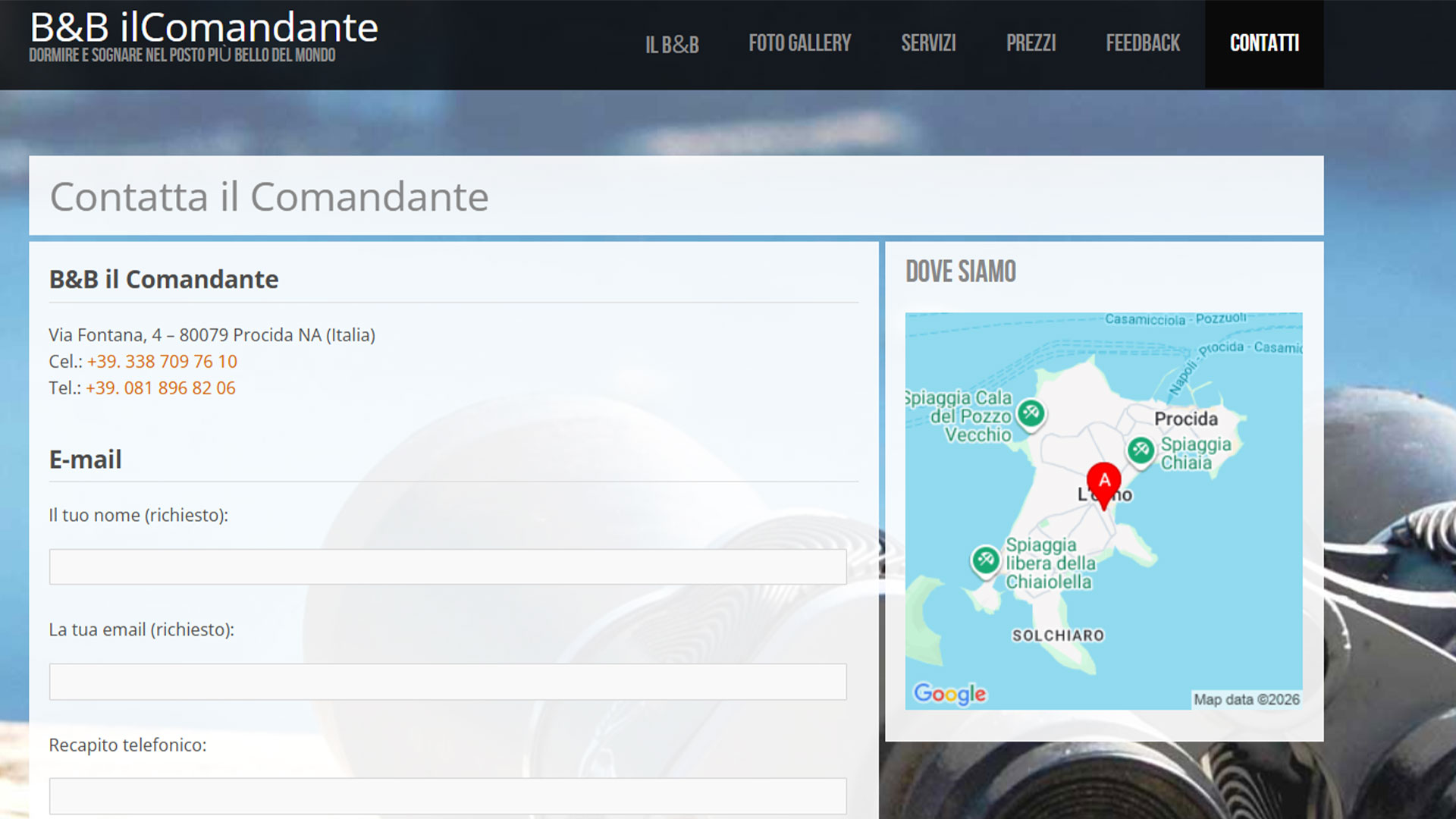This screenshot has height=819, width=1456.
Task: Click 'Map data ©2026' attribution text
Action: [x=1246, y=699]
